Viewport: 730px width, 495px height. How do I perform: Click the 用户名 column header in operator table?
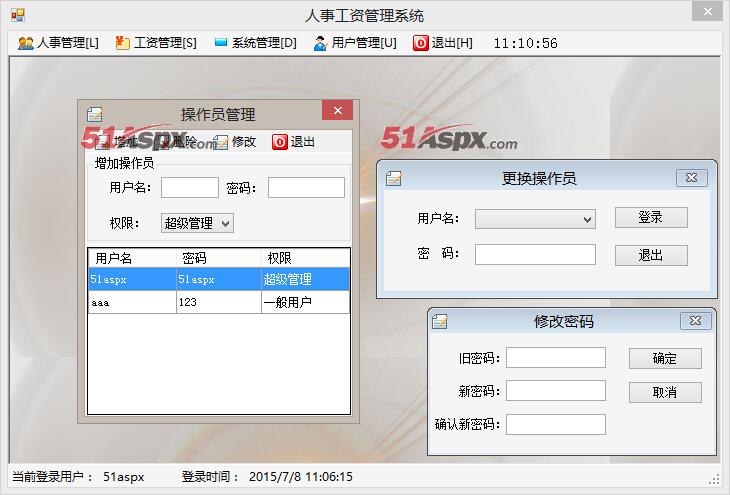pos(132,258)
